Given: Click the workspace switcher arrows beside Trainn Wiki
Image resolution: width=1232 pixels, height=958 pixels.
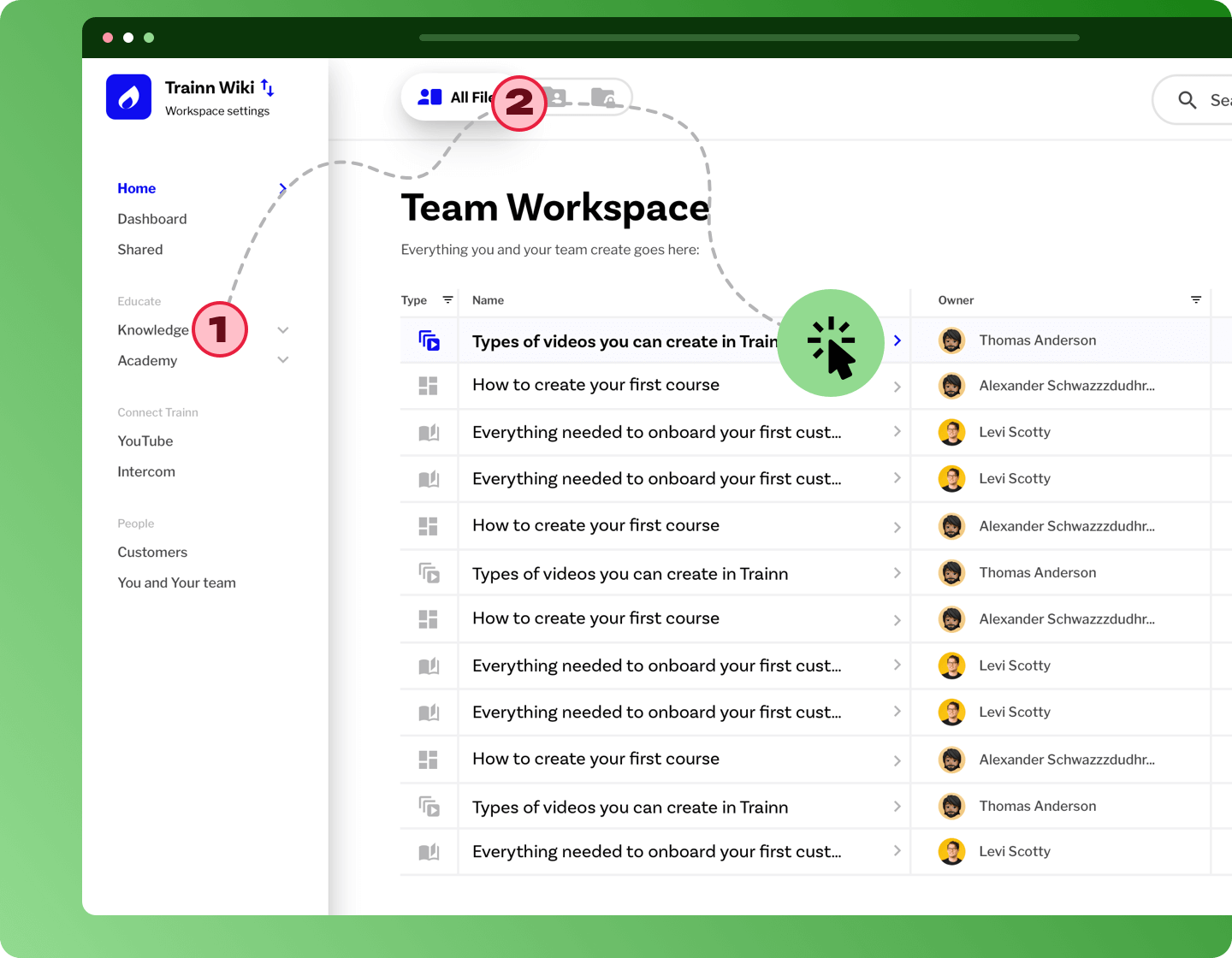Looking at the screenshot, I should [x=266, y=87].
